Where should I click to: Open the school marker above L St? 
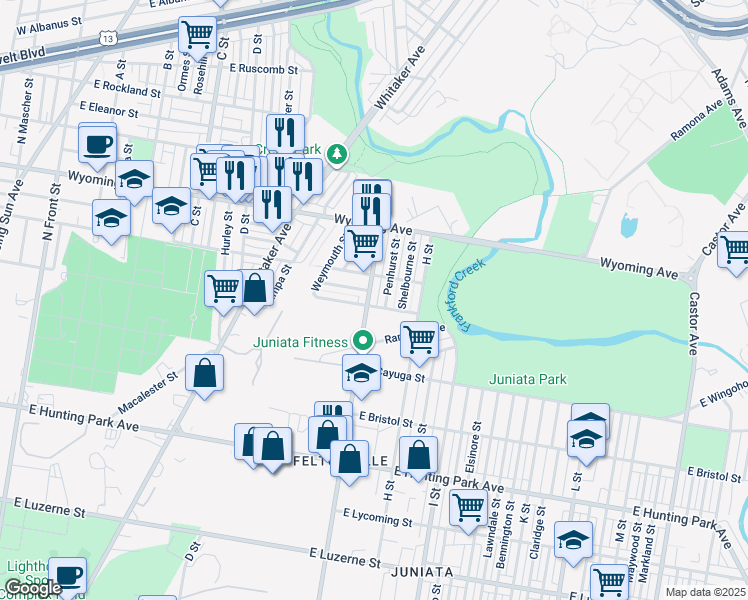click(587, 441)
